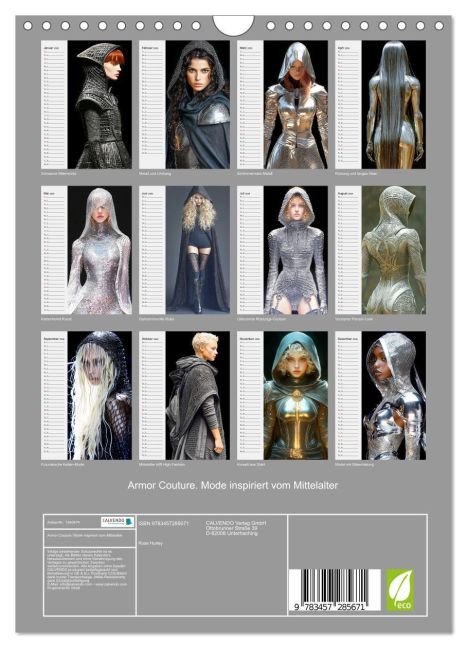Open the February photo of the dark-hooded woman

(x=198, y=104)
